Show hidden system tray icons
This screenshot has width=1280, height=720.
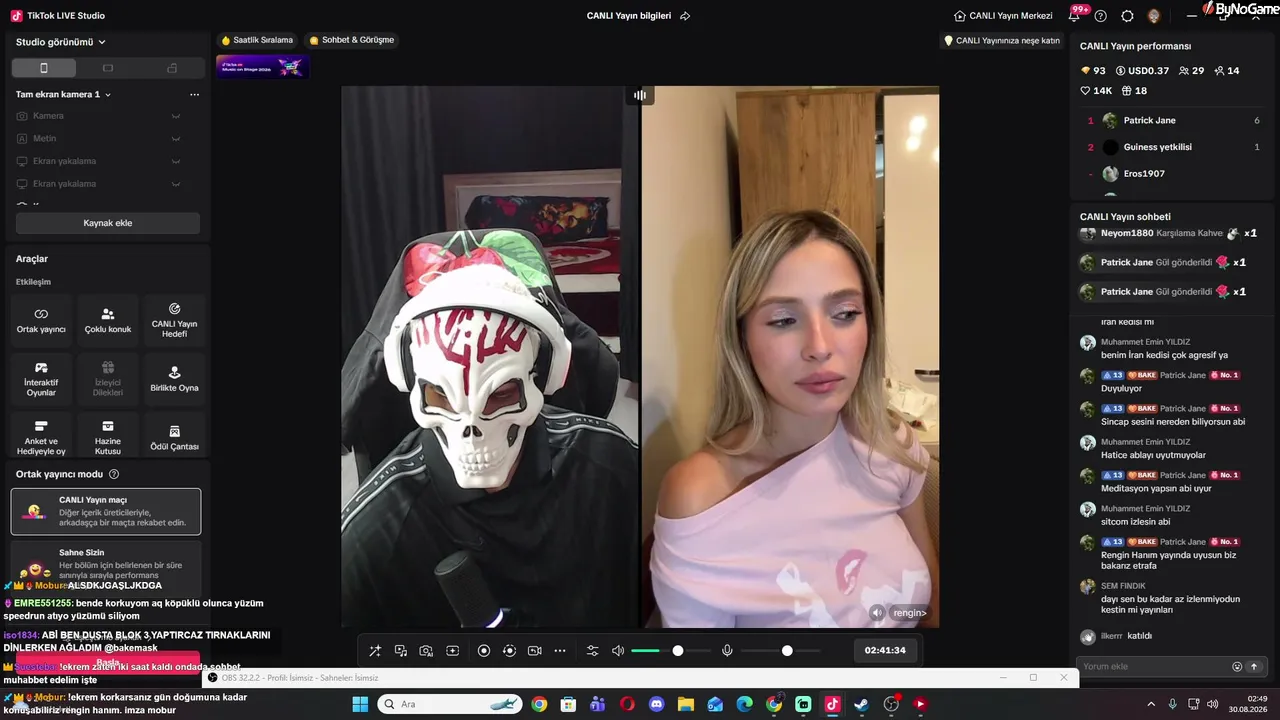[x=1150, y=704]
